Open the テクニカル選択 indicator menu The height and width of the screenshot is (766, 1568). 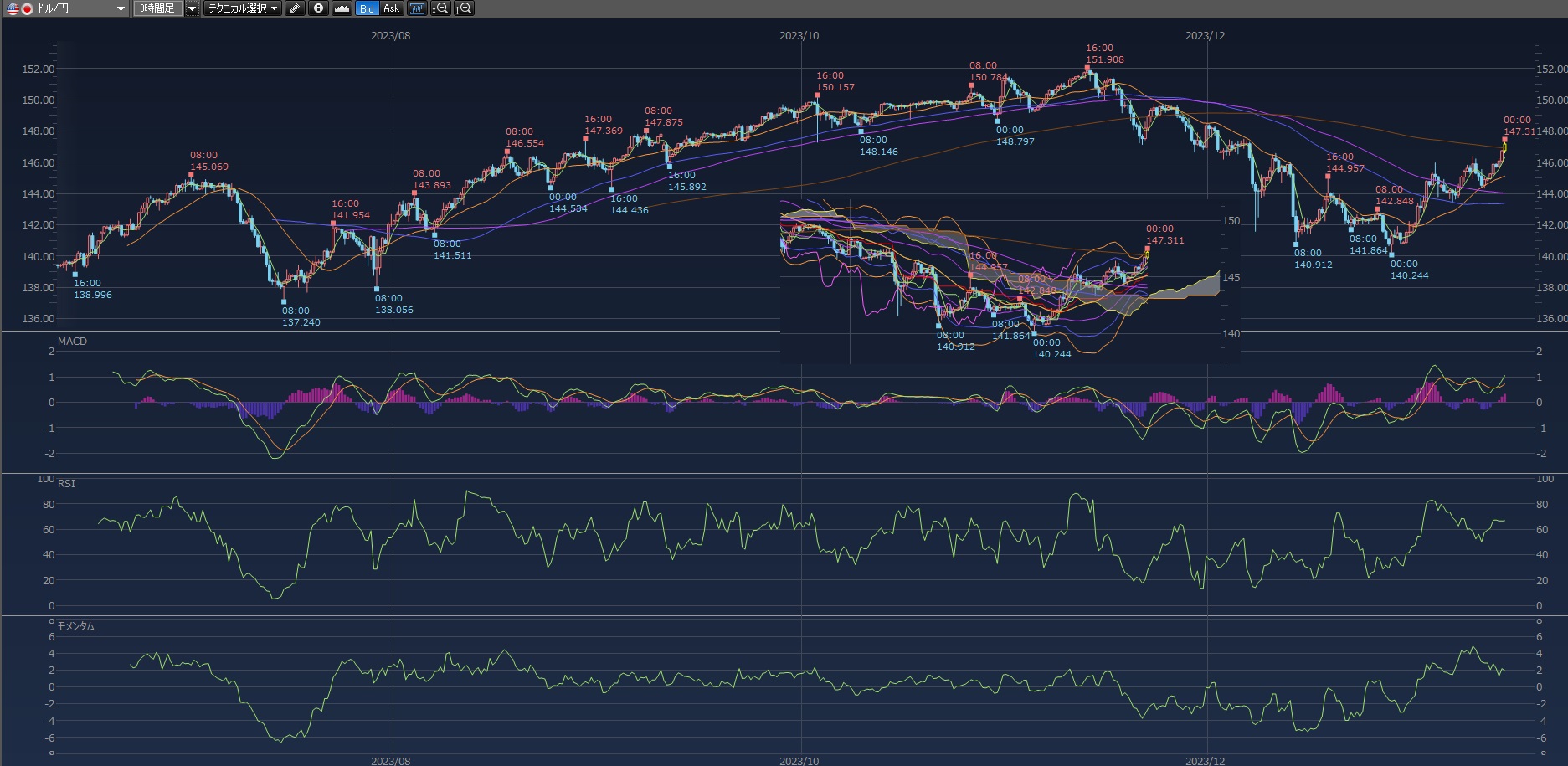tap(243, 8)
